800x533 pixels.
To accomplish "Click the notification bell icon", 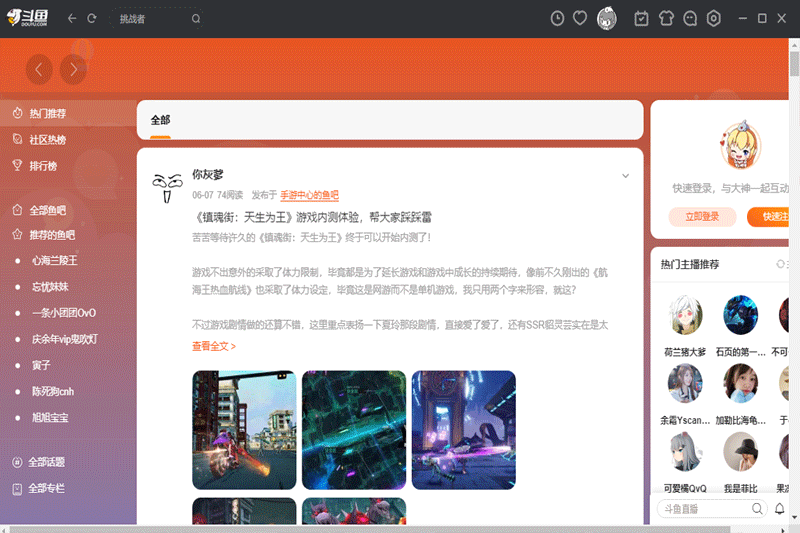I will pyautogui.click(x=780, y=509).
